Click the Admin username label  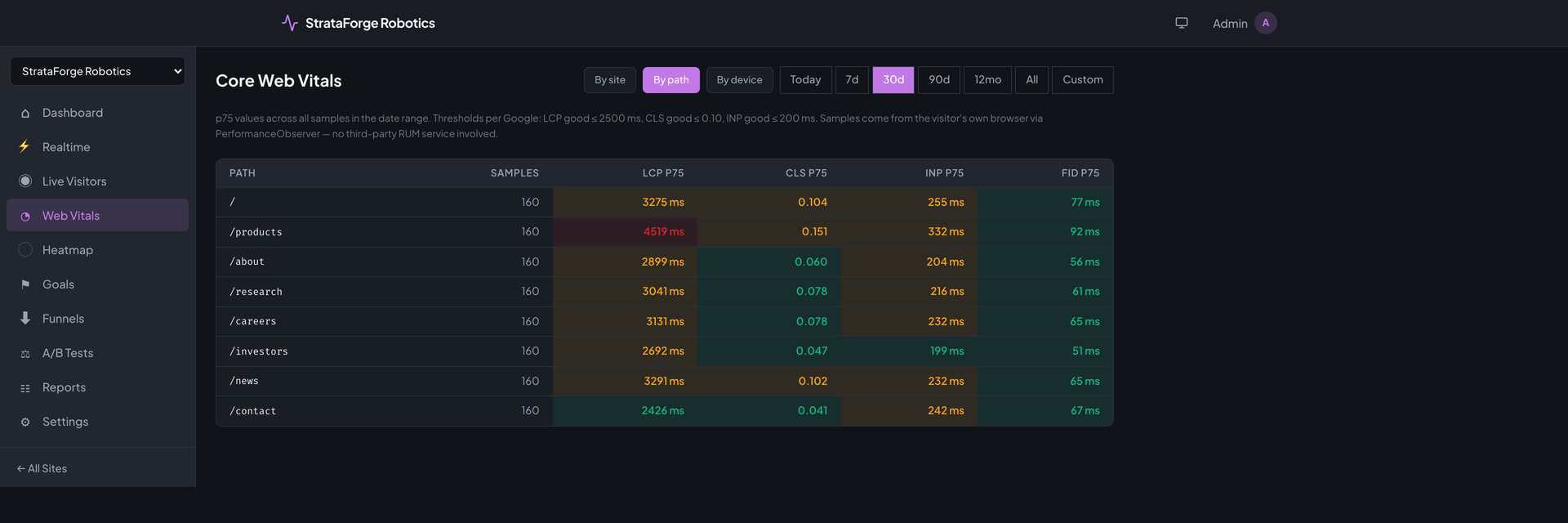point(1230,24)
